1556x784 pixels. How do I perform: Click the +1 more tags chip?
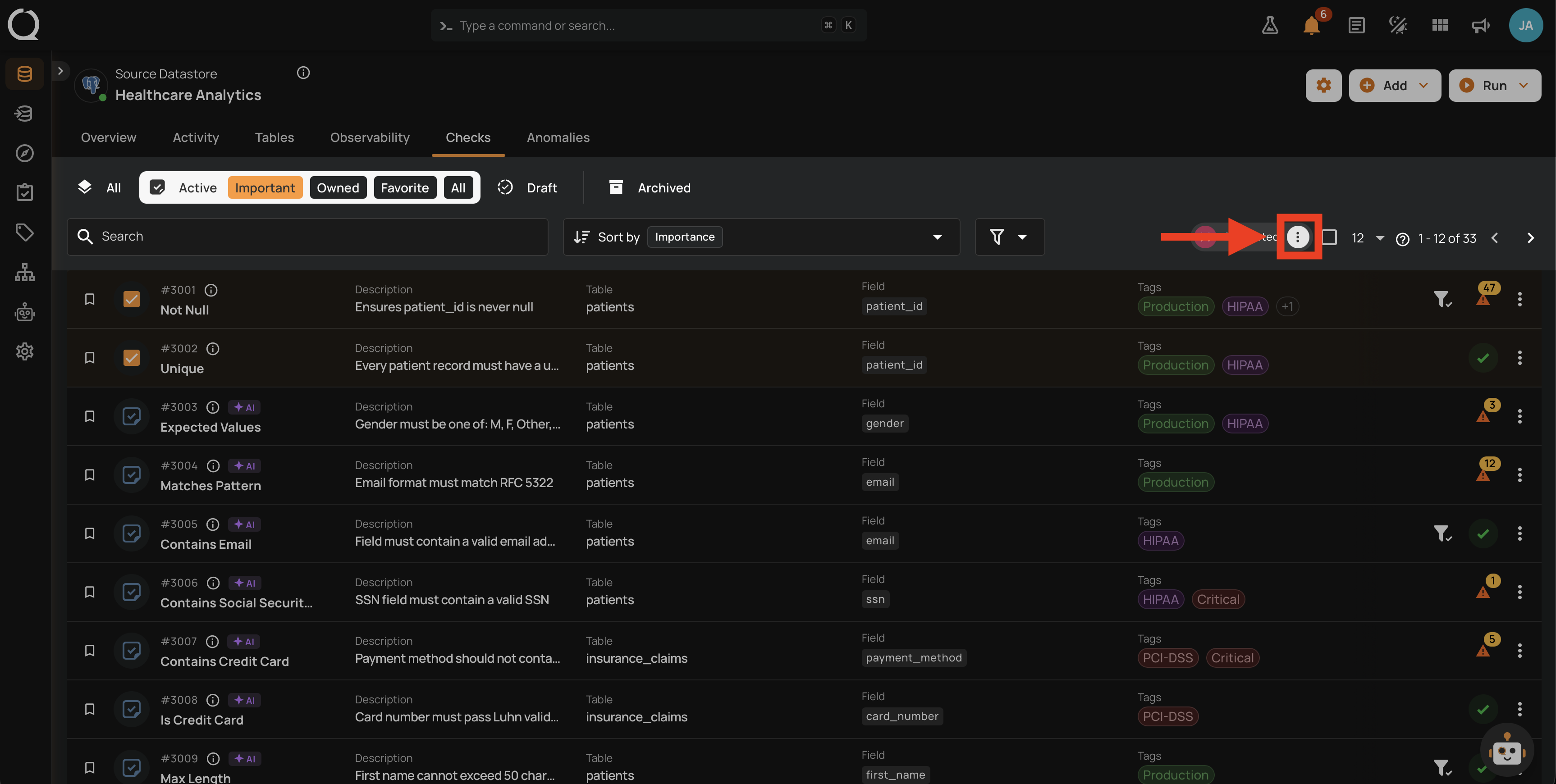click(1287, 306)
